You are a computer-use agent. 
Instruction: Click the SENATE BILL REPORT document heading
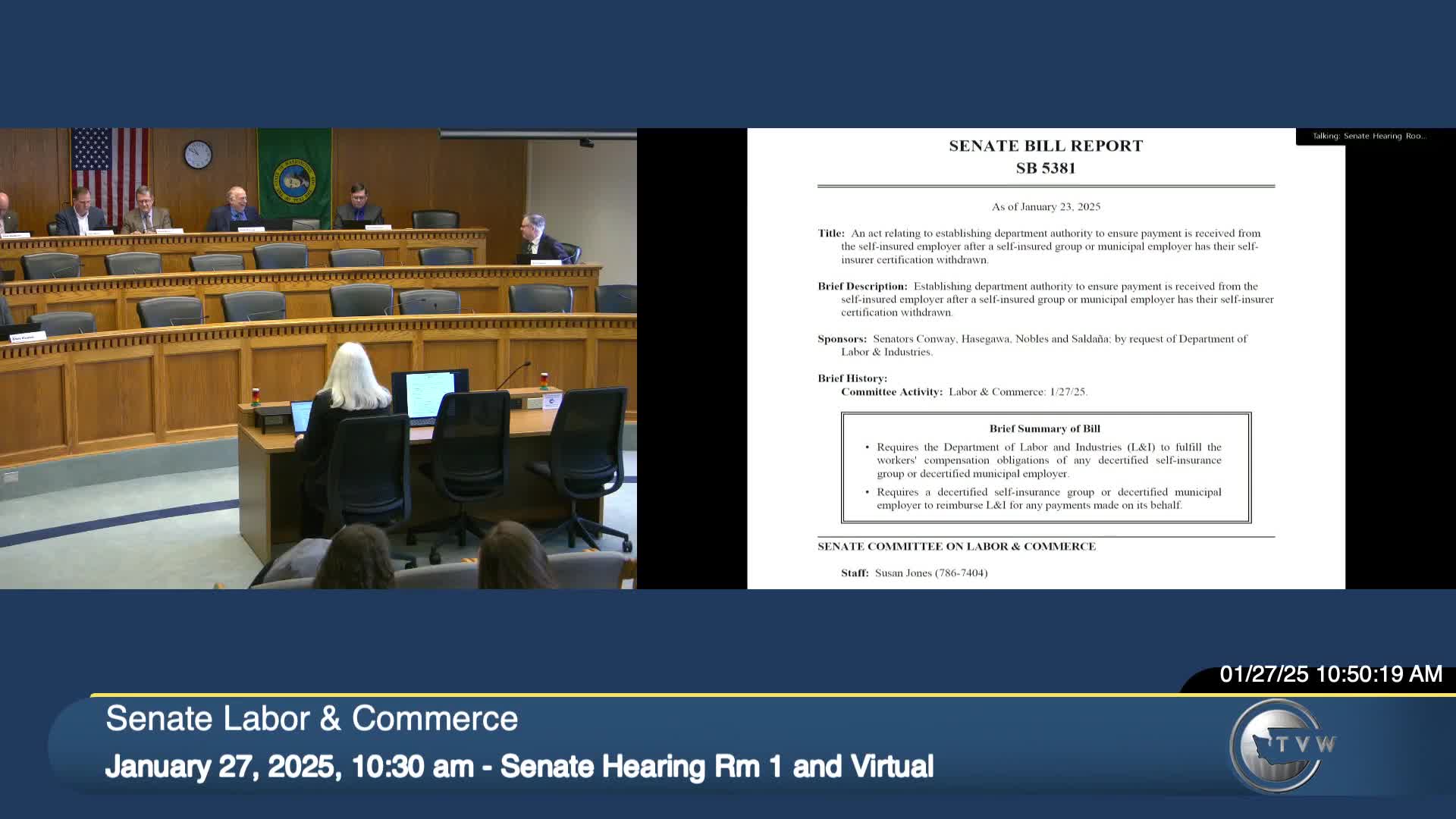click(1046, 146)
